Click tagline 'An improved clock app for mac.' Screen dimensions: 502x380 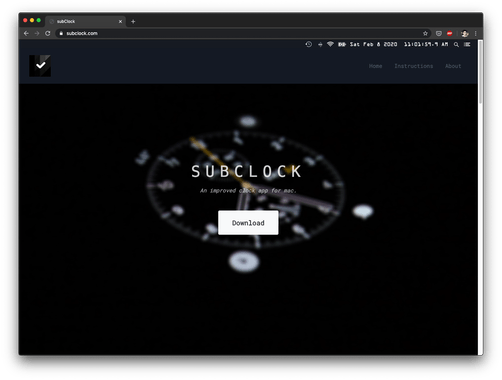[x=248, y=191]
